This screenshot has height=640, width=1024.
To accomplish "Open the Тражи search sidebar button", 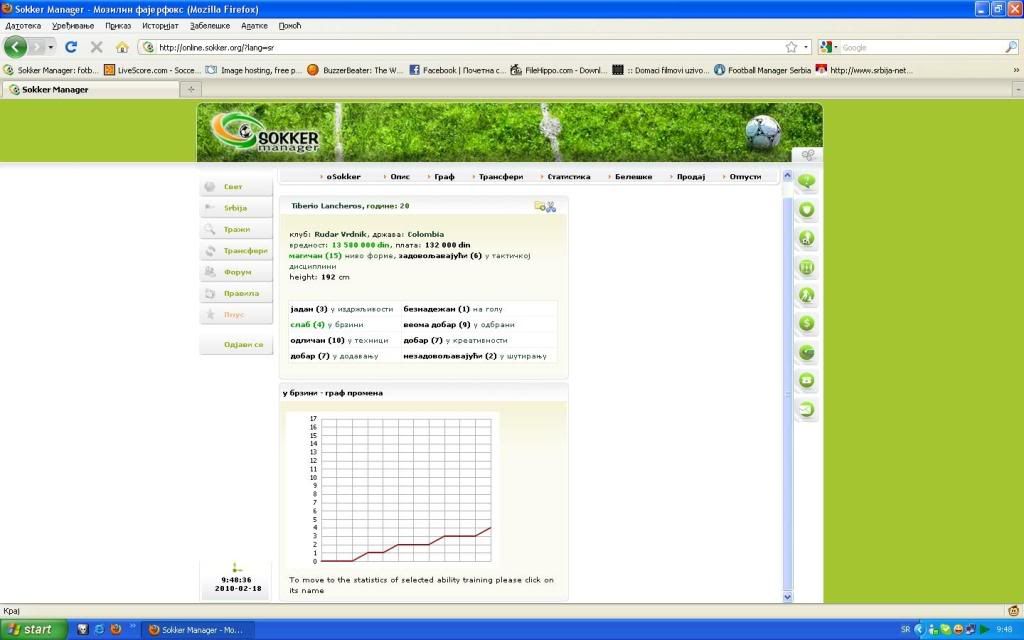I will pyautogui.click(x=236, y=229).
